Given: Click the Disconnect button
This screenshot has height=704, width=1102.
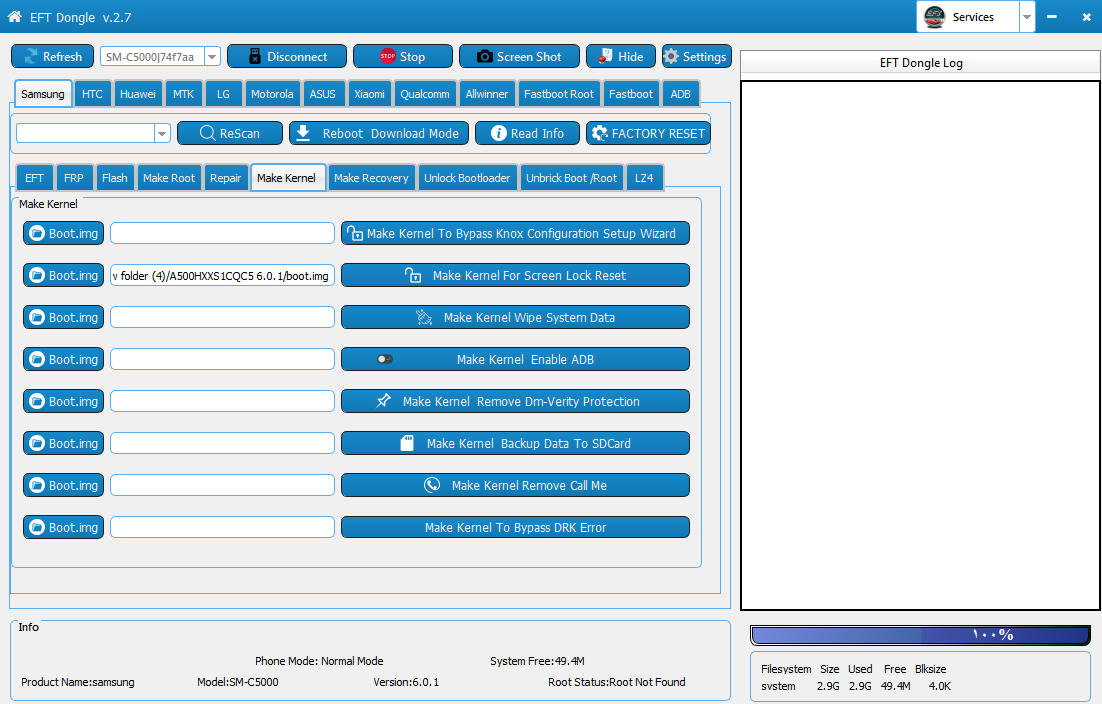Looking at the screenshot, I should click(287, 56).
